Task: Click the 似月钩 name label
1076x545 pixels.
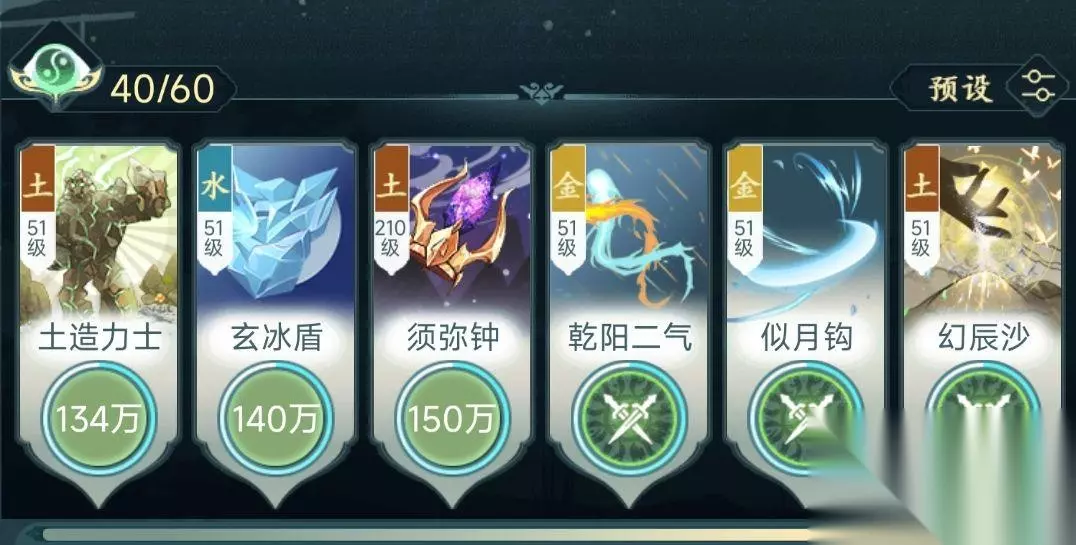Action: tap(806, 338)
